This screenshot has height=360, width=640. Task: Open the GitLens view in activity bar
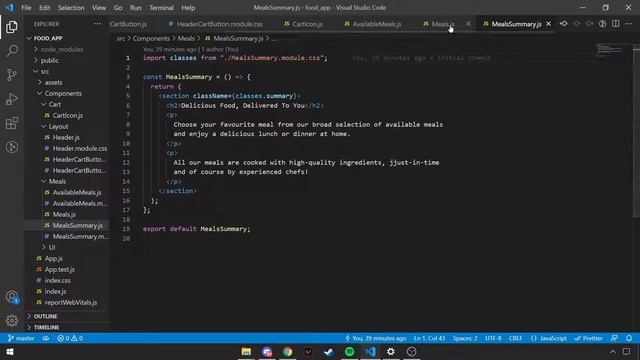tap(12, 147)
